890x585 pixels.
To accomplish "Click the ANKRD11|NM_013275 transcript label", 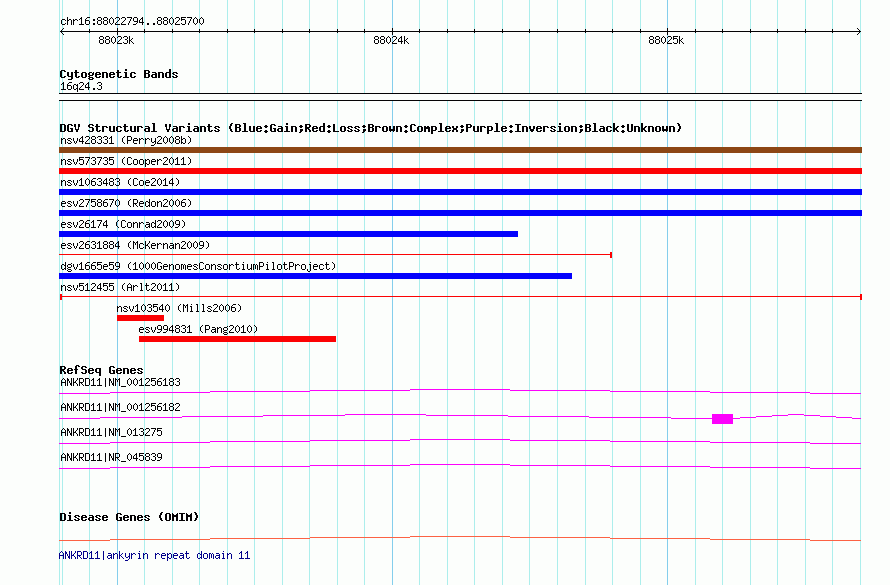I will [111, 432].
